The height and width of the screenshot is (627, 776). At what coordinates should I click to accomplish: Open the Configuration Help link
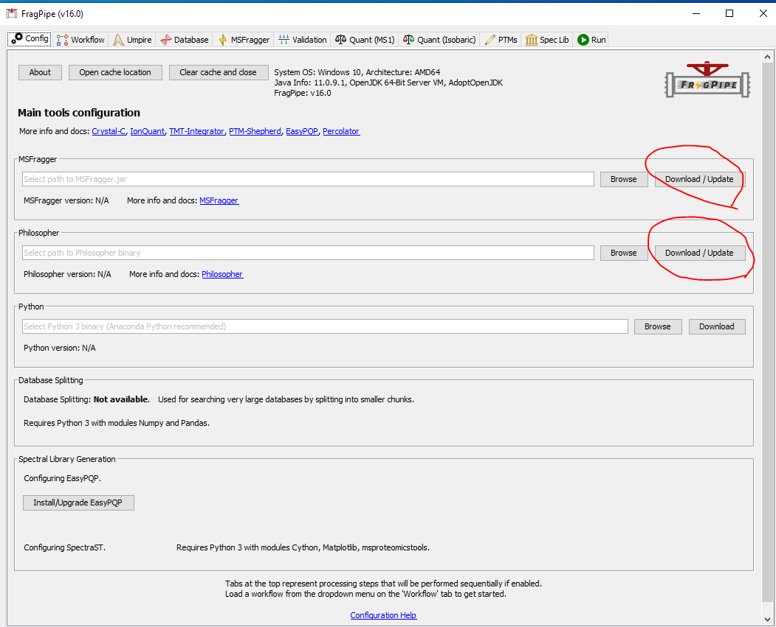point(383,615)
